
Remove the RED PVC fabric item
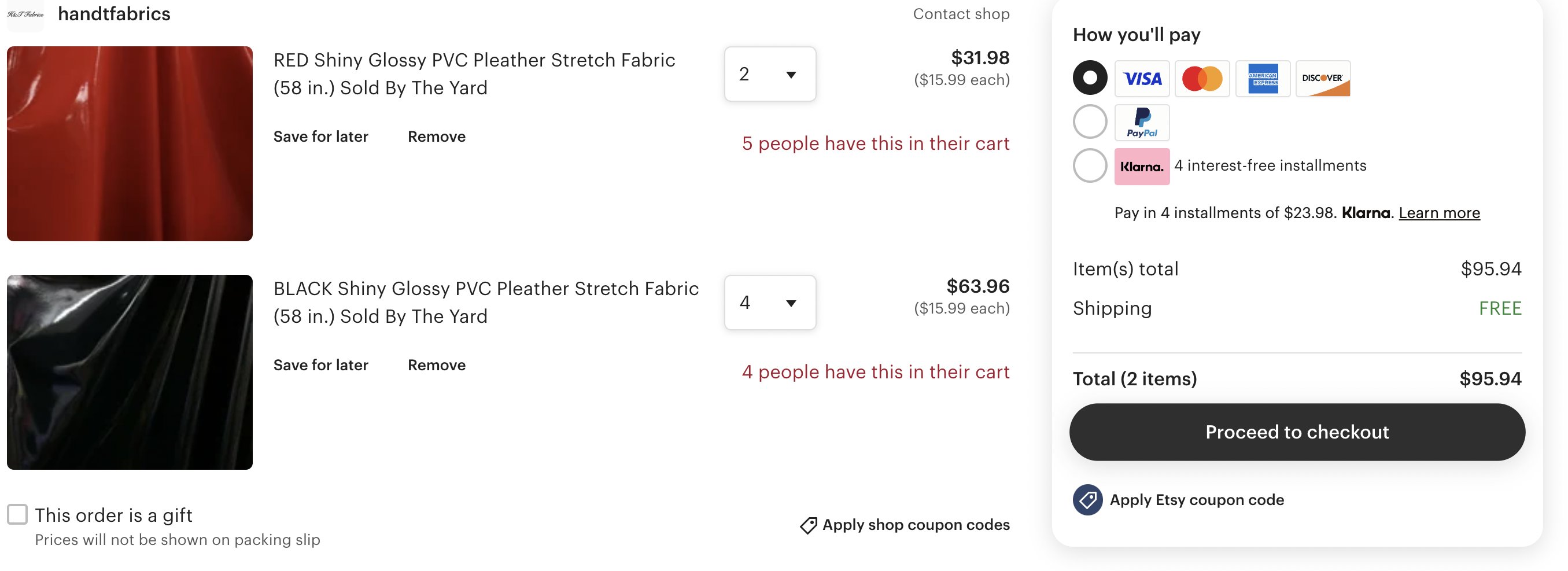click(437, 137)
